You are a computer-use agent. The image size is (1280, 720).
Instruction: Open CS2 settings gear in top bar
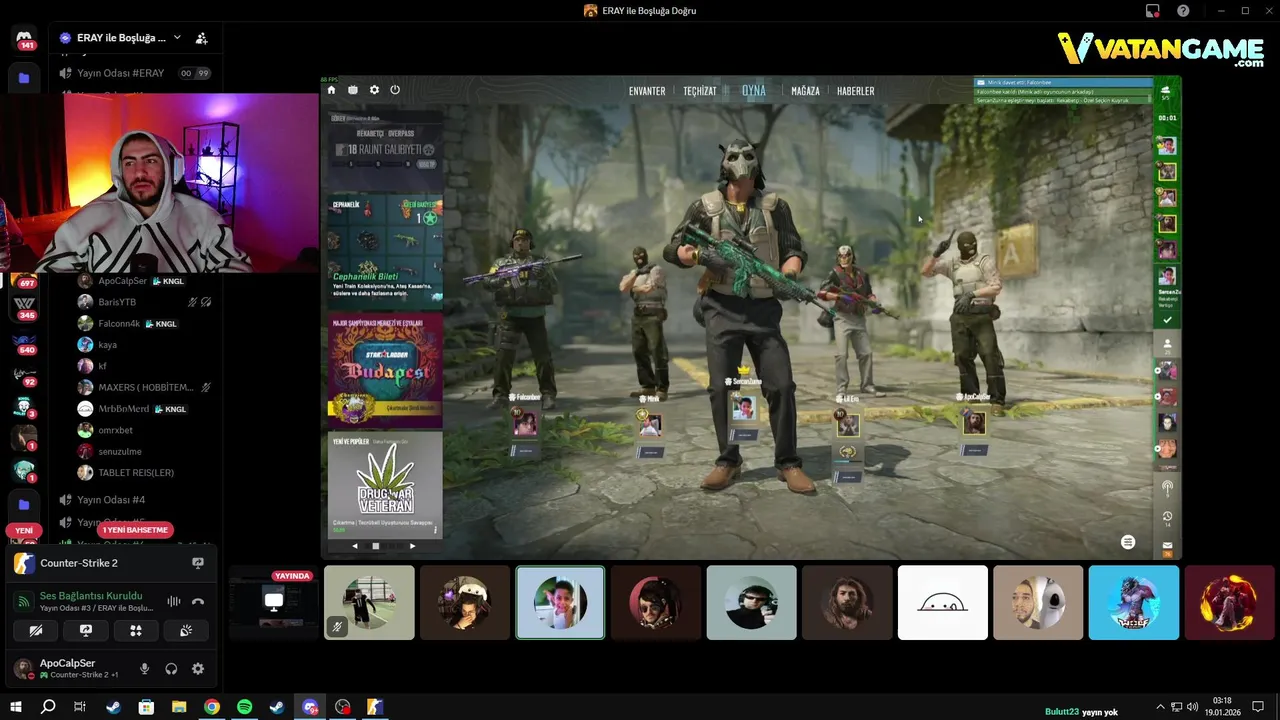[x=374, y=90]
